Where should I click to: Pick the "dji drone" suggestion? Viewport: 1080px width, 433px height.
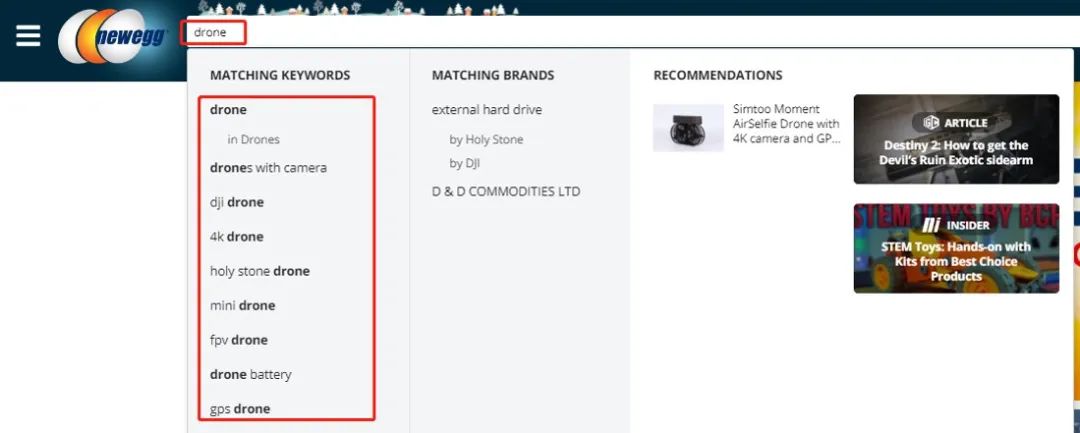click(237, 202)
